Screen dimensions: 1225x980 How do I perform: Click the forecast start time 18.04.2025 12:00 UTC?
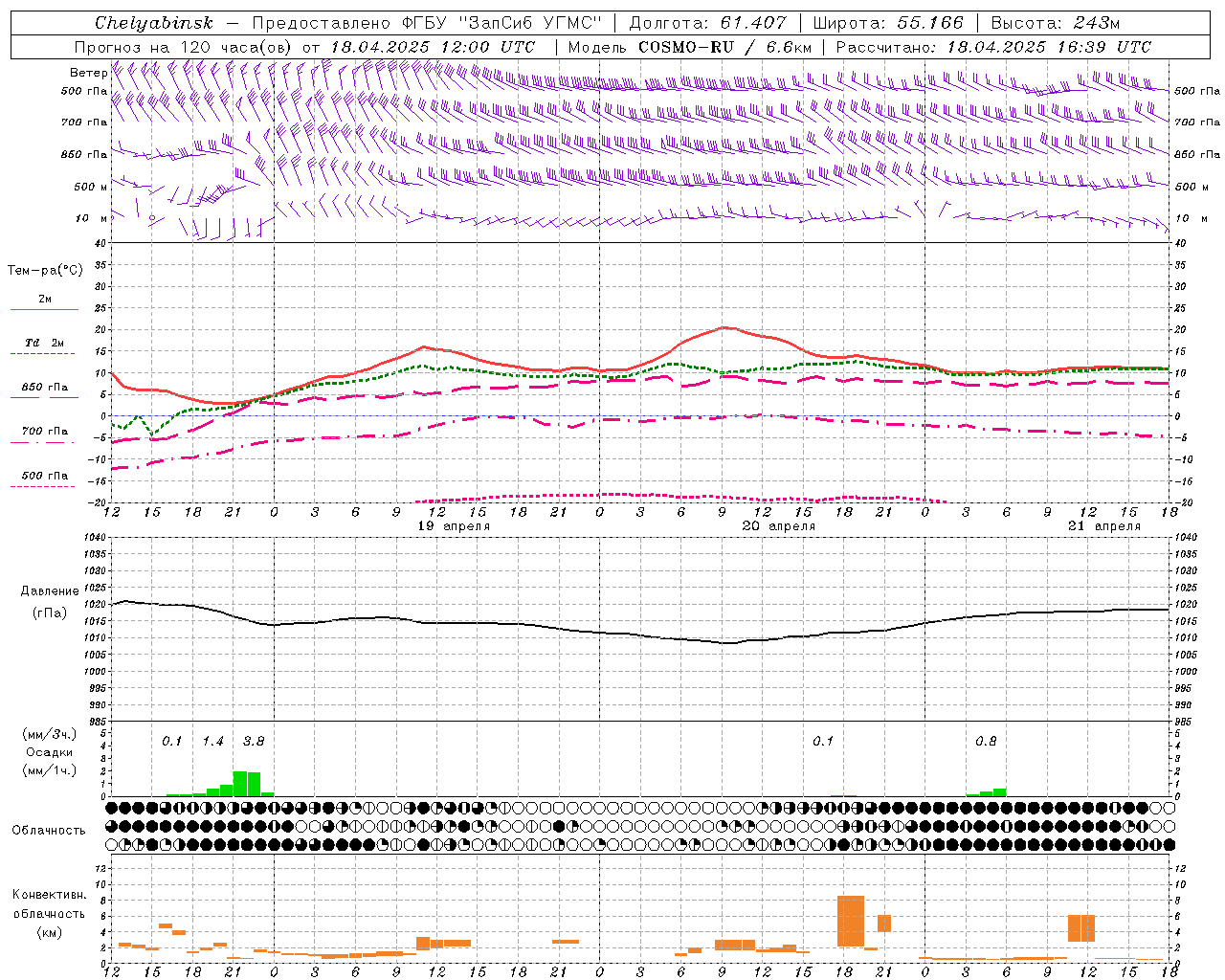pos(433,47)
